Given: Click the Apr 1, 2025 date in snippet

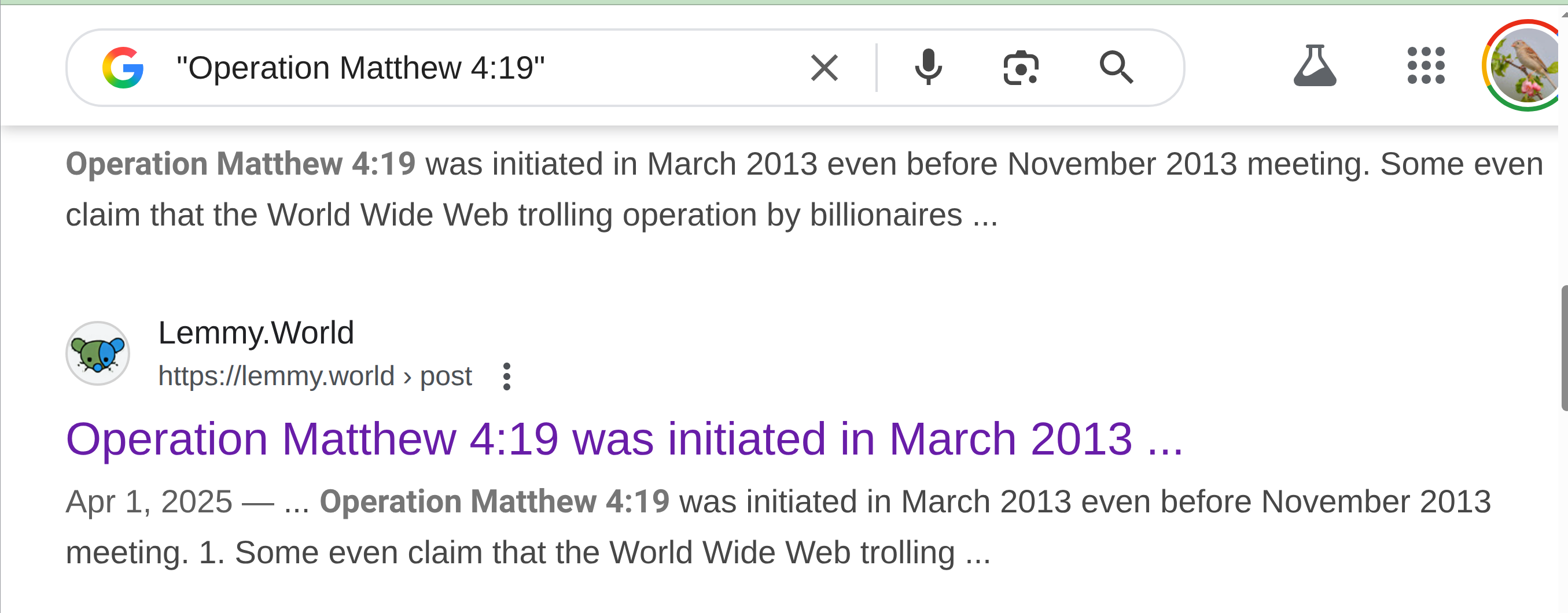Looking at the screenshot, I should click(149, 503).
